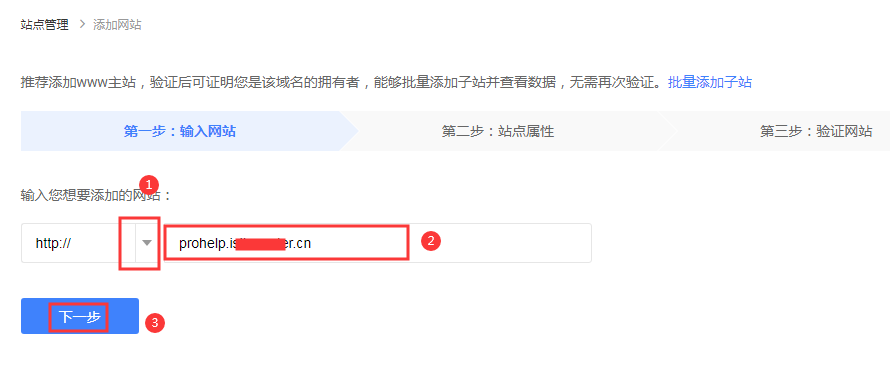Viewport: 891px width, 366px height.
Task: Select the http:// protocol combo box
Action: tap(90, 243)
